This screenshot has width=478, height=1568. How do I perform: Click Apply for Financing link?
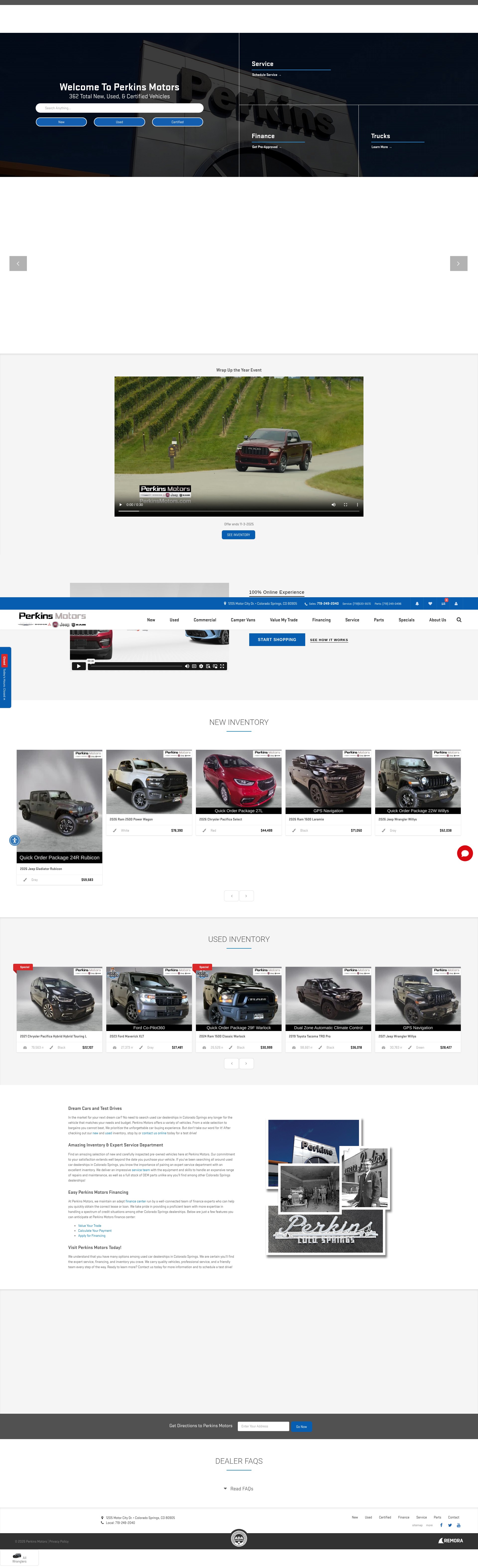[x=92, y=1236]
